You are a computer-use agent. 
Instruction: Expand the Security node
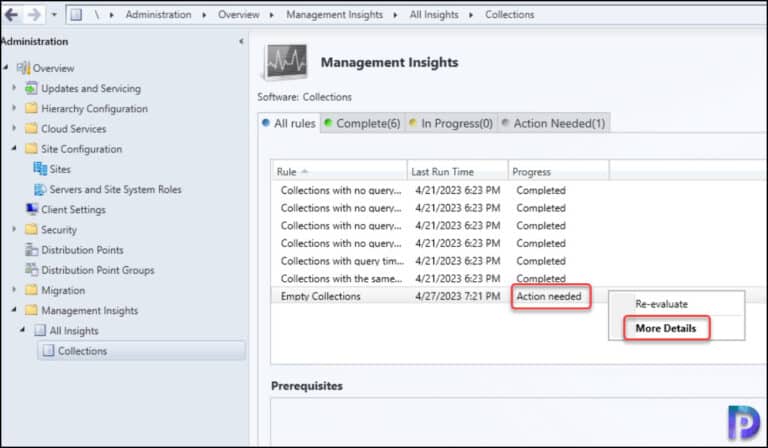coord(14,229)
